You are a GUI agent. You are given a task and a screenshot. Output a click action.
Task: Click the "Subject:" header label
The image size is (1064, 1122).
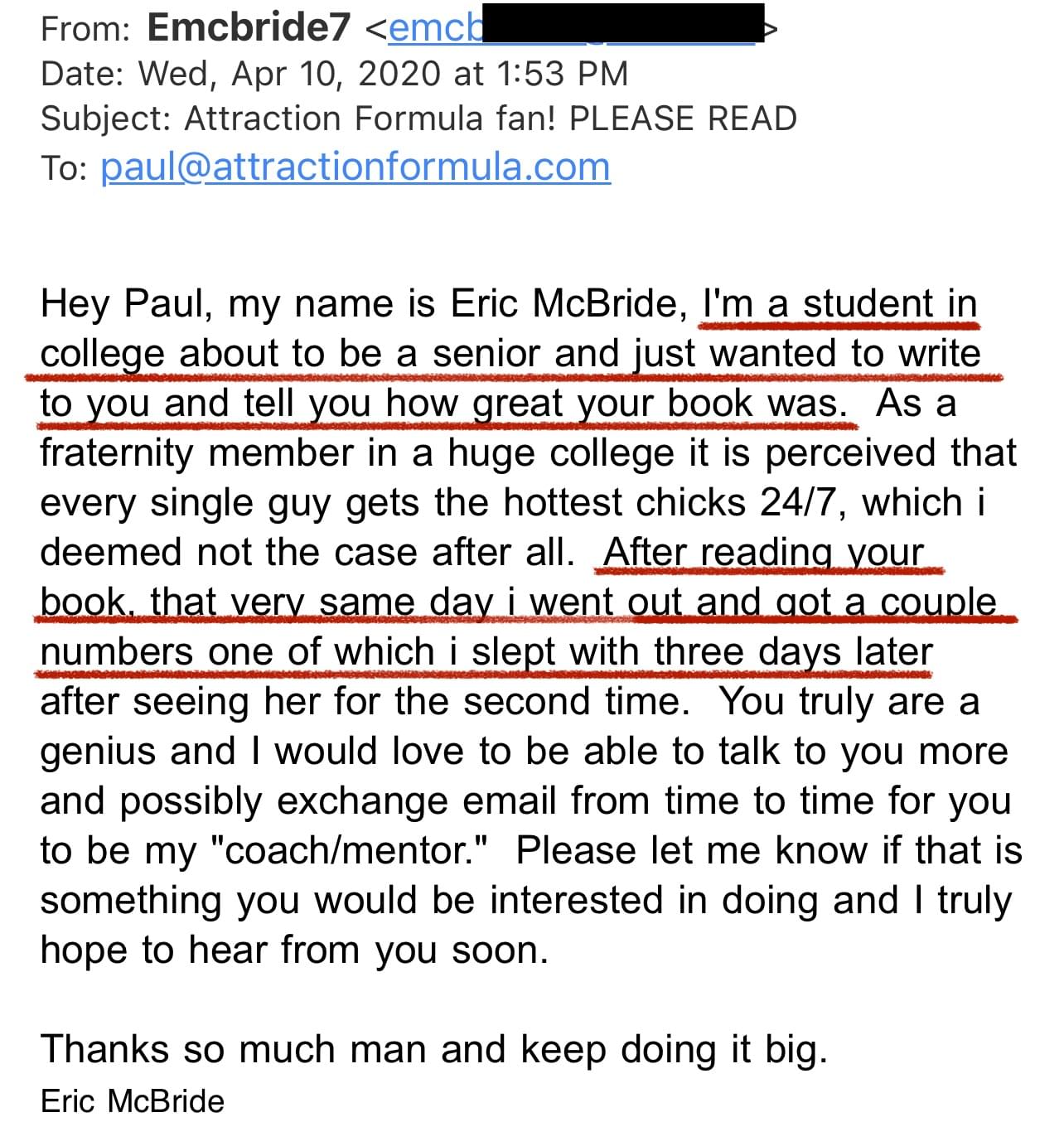tap(106, 119)
